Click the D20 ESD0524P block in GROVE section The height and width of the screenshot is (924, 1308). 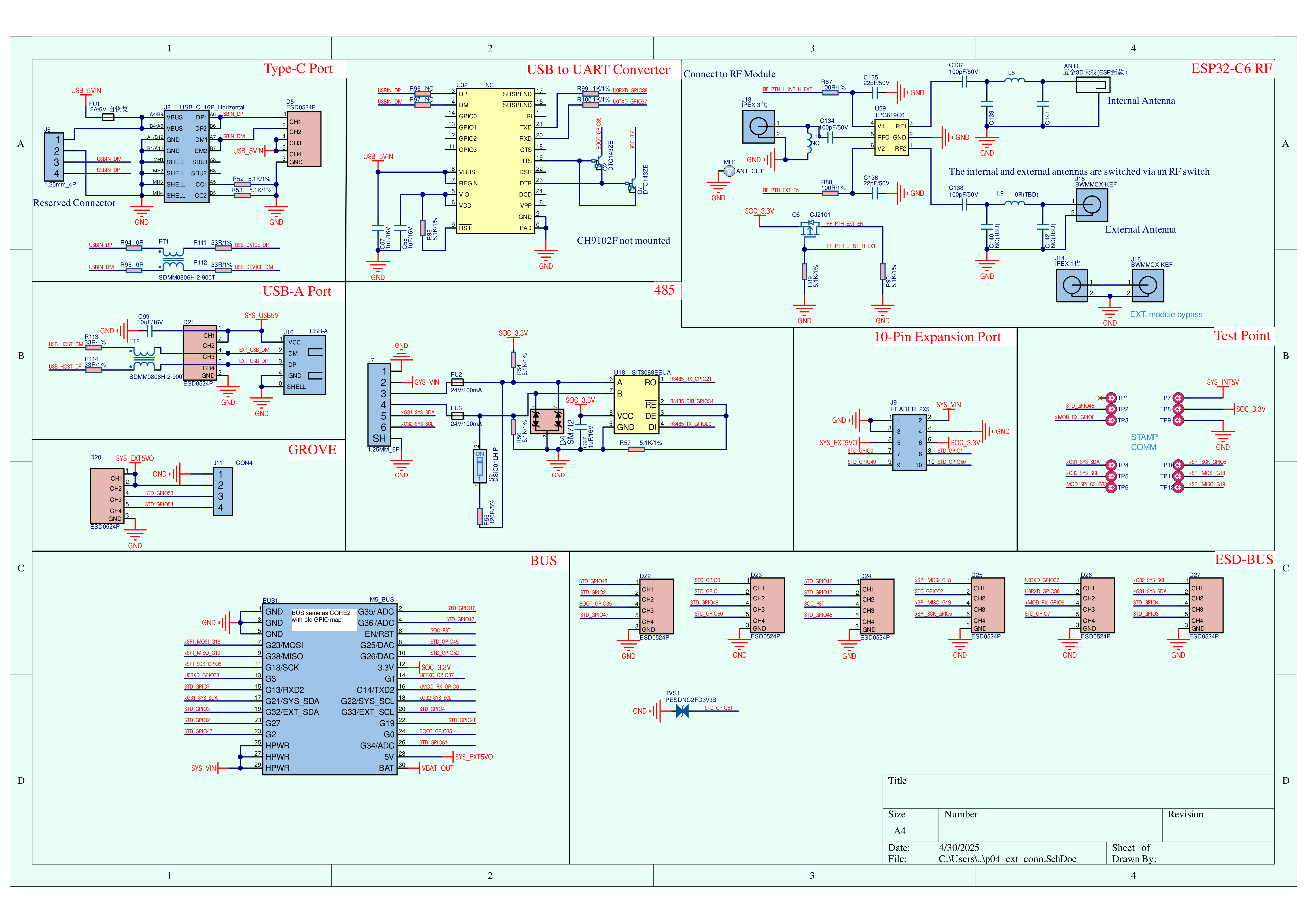pyautogui.click(x=107, y=496)
